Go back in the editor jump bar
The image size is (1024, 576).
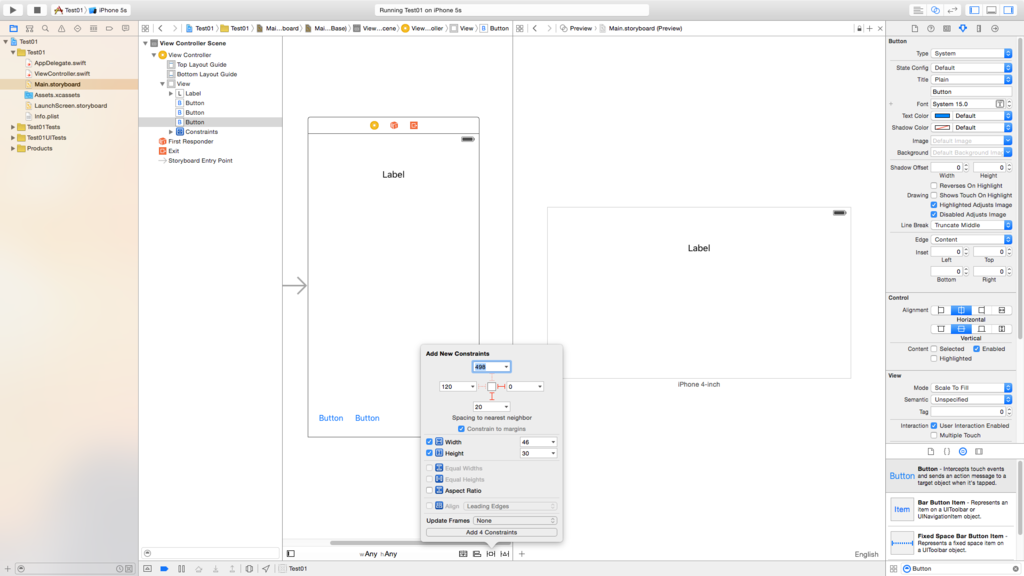pos(161,28)
